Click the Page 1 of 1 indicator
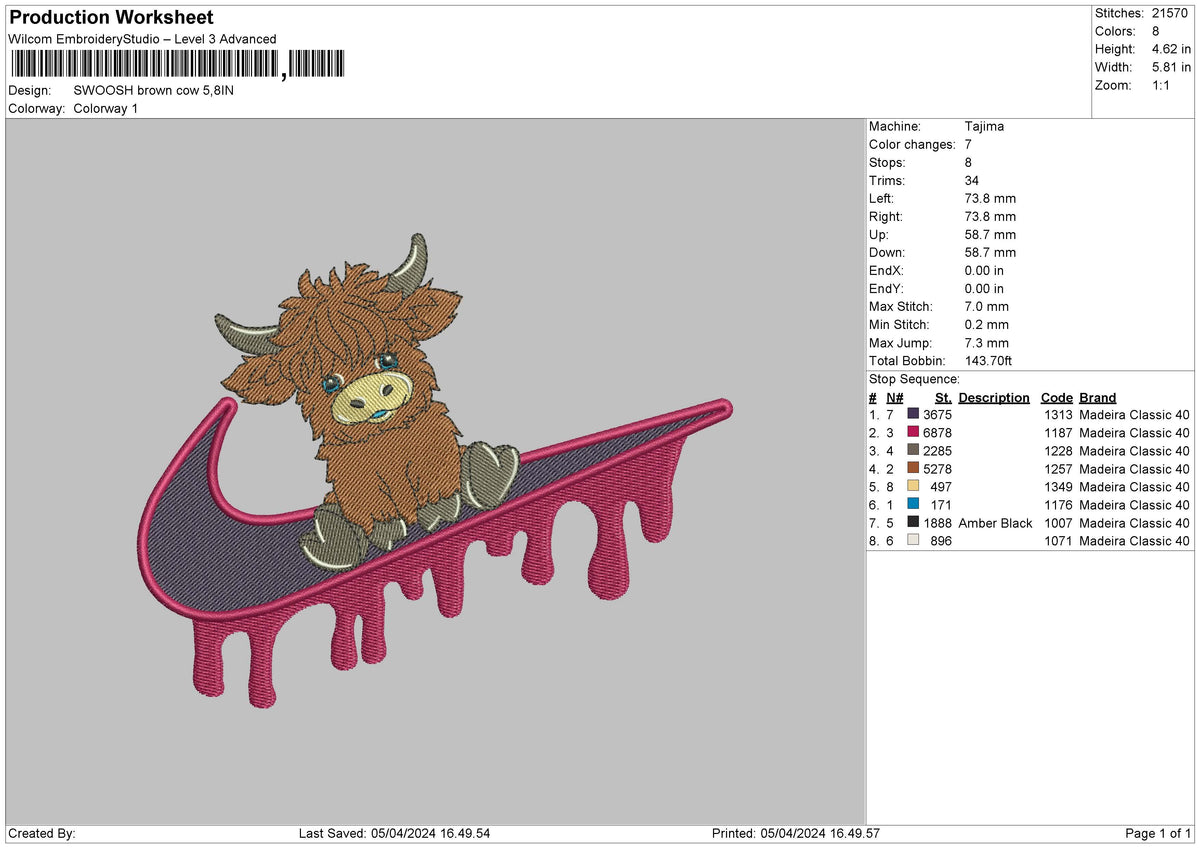The image size is (1200, 848). (x=1158, y=834)
